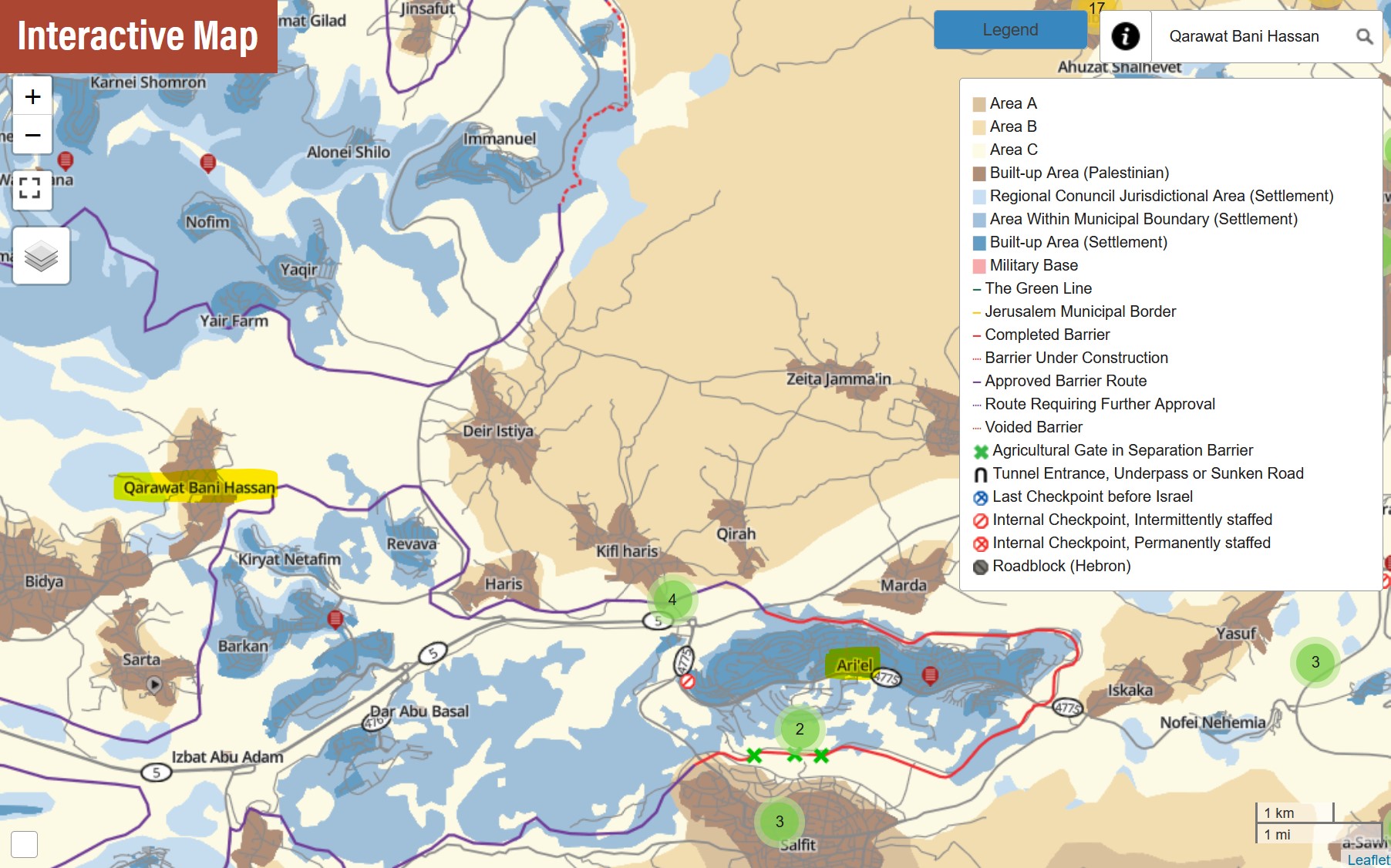Viewport: 1391px width, 868px height.
Task: Click the leftmost green agricultural gate marker
Action: coord(754,755)
